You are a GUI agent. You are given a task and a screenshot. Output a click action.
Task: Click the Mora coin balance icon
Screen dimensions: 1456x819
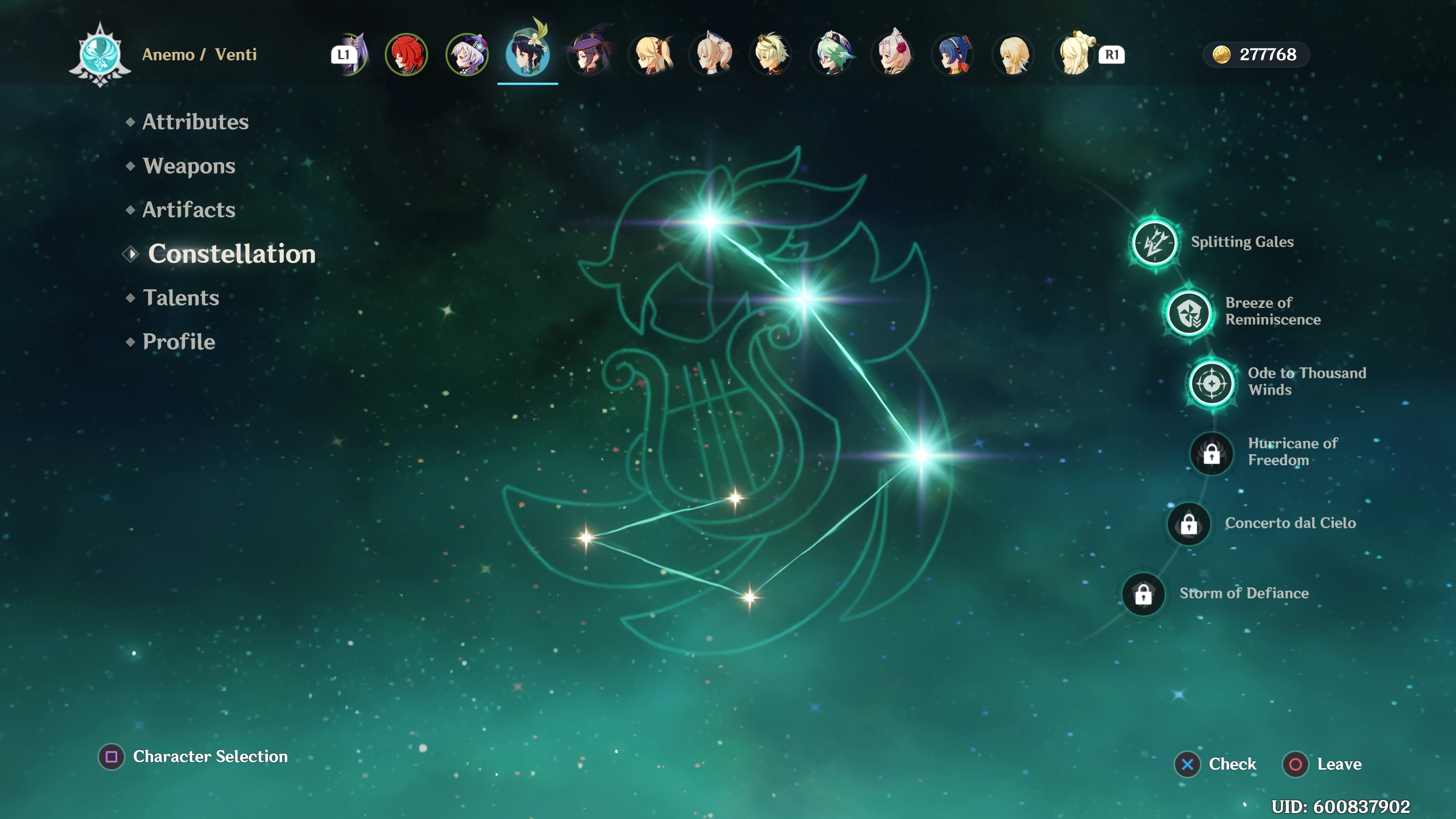[1221, 55]
